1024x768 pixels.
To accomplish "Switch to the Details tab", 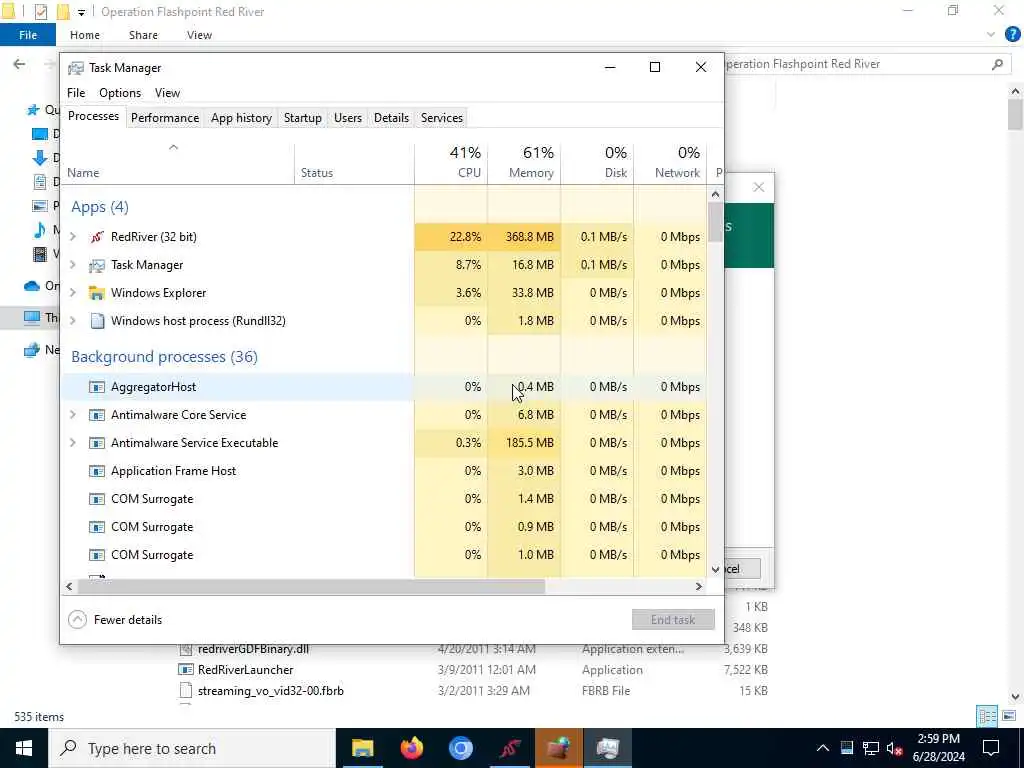I will tap(391, 118).
